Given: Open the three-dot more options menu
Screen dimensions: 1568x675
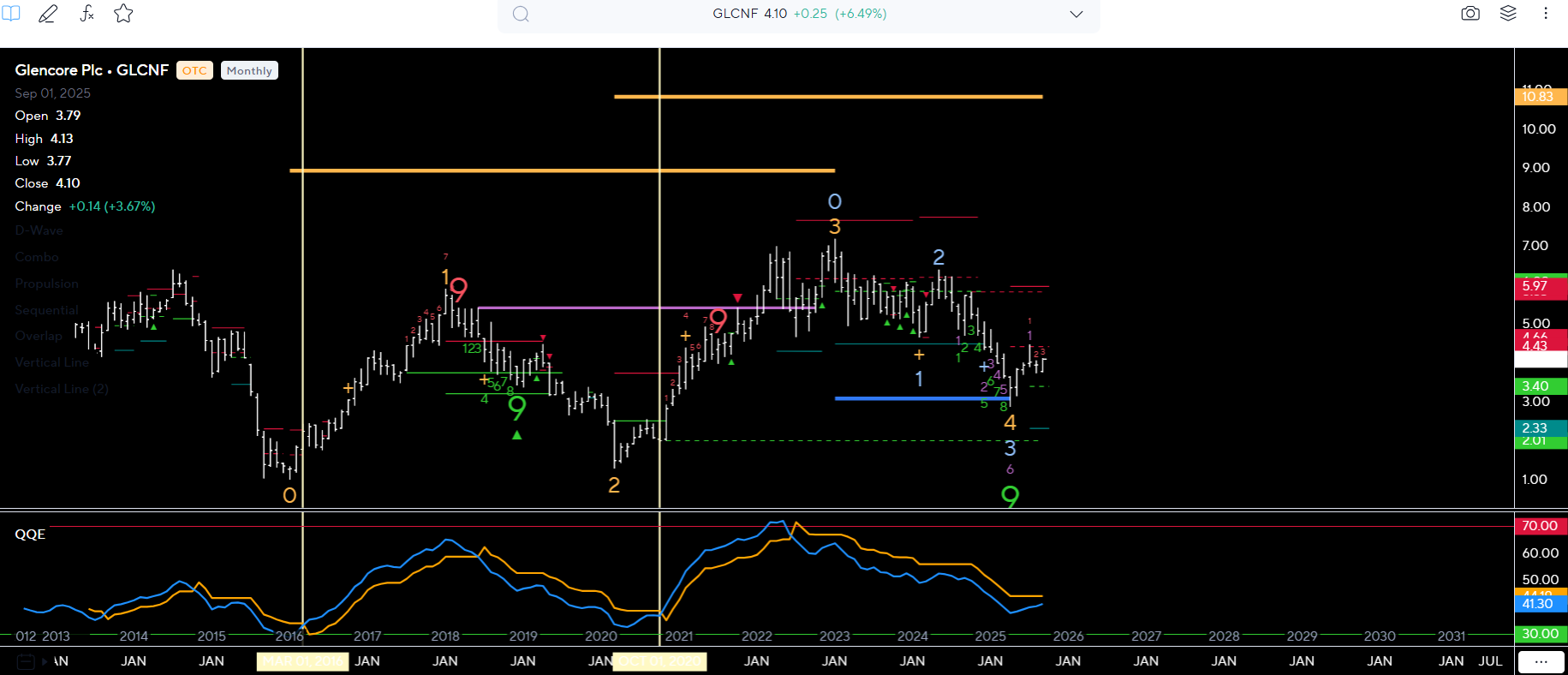Looking at the screenshot, I should [1546, 14].
